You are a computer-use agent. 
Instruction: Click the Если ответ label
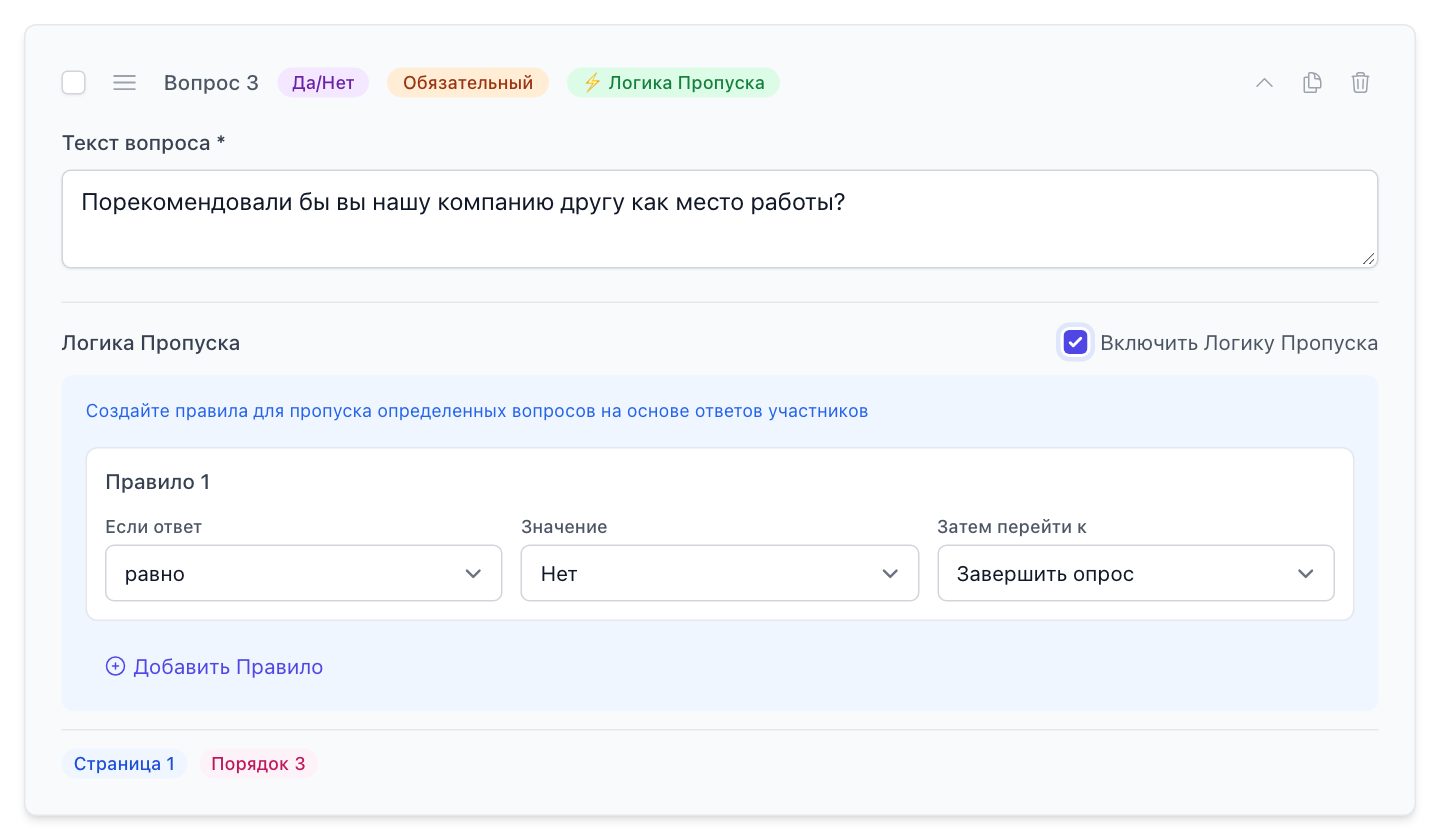[153, 527]
